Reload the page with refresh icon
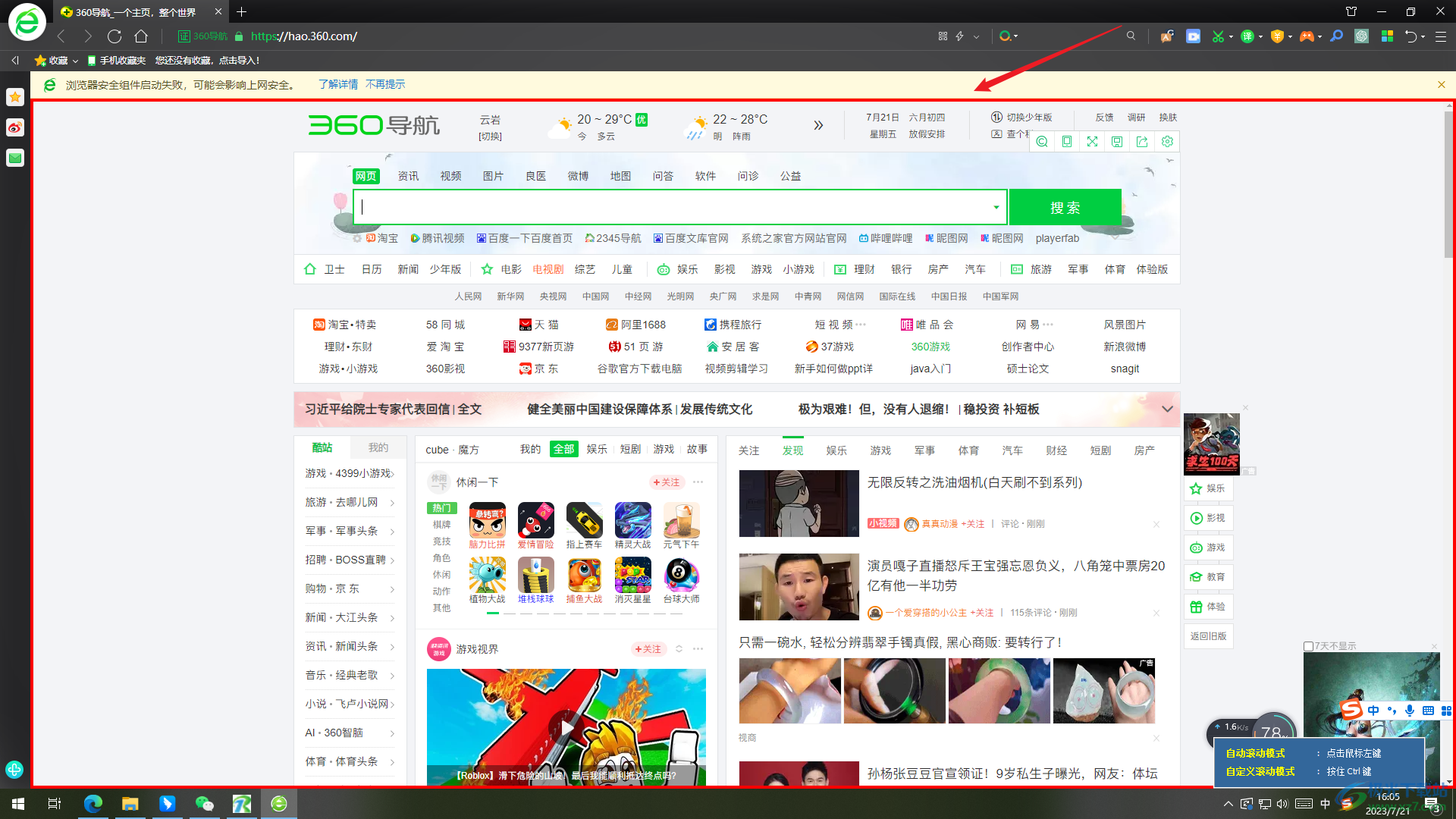 (115, 36)
